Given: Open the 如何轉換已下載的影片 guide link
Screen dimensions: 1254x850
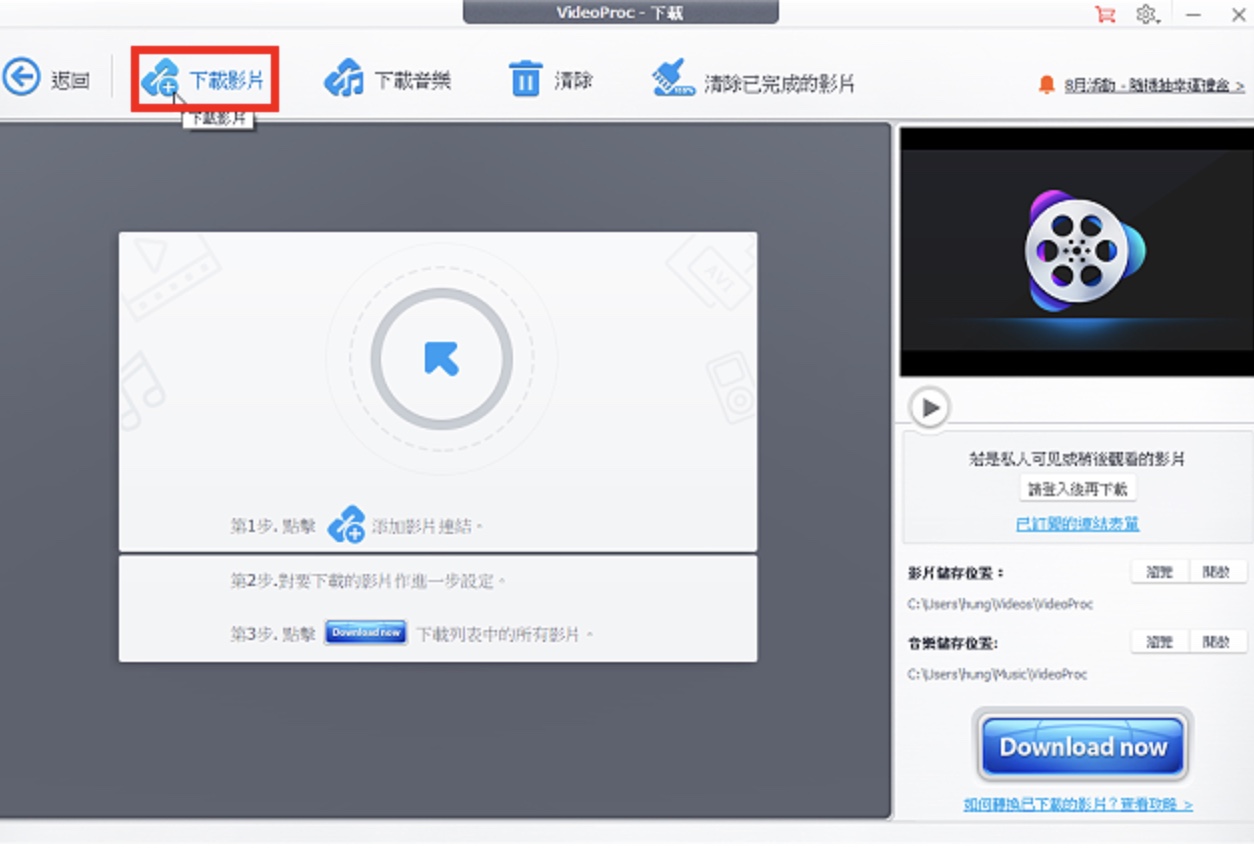Looking at the screenshot, I should tap(1078, 804).
